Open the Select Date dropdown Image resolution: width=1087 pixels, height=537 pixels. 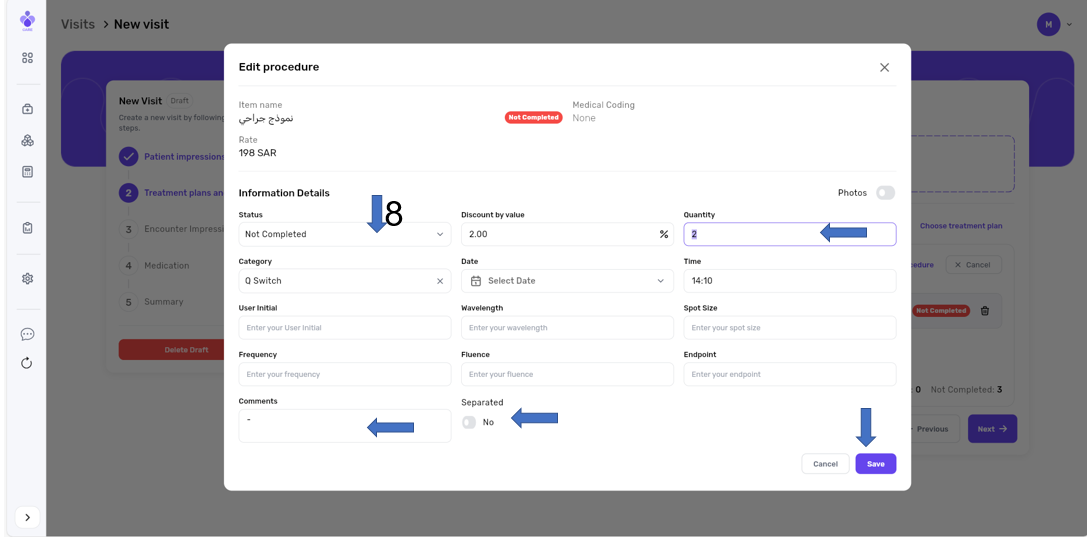tap(566, 281)
